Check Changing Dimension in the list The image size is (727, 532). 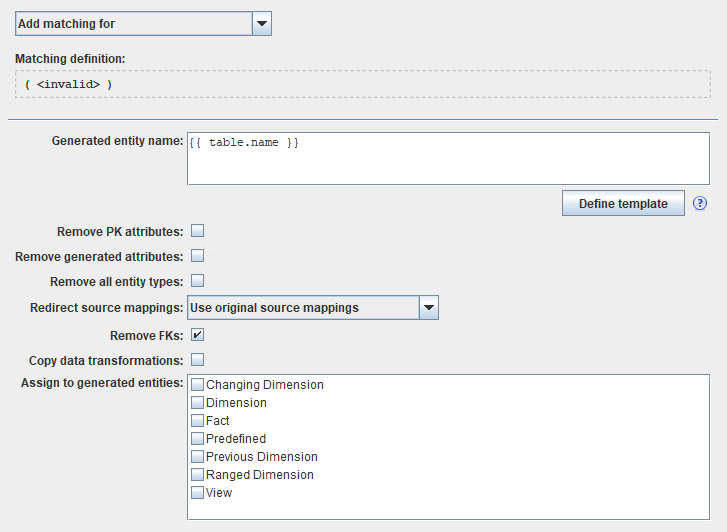tap(198, 385)
